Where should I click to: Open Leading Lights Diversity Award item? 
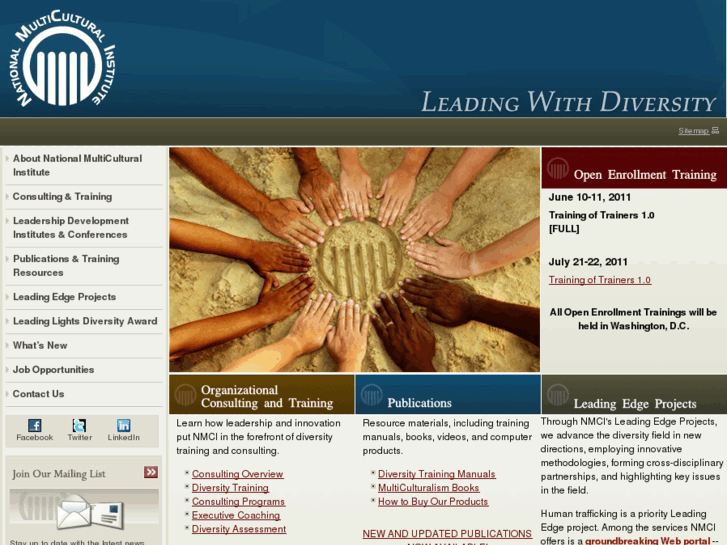point(85,321)
